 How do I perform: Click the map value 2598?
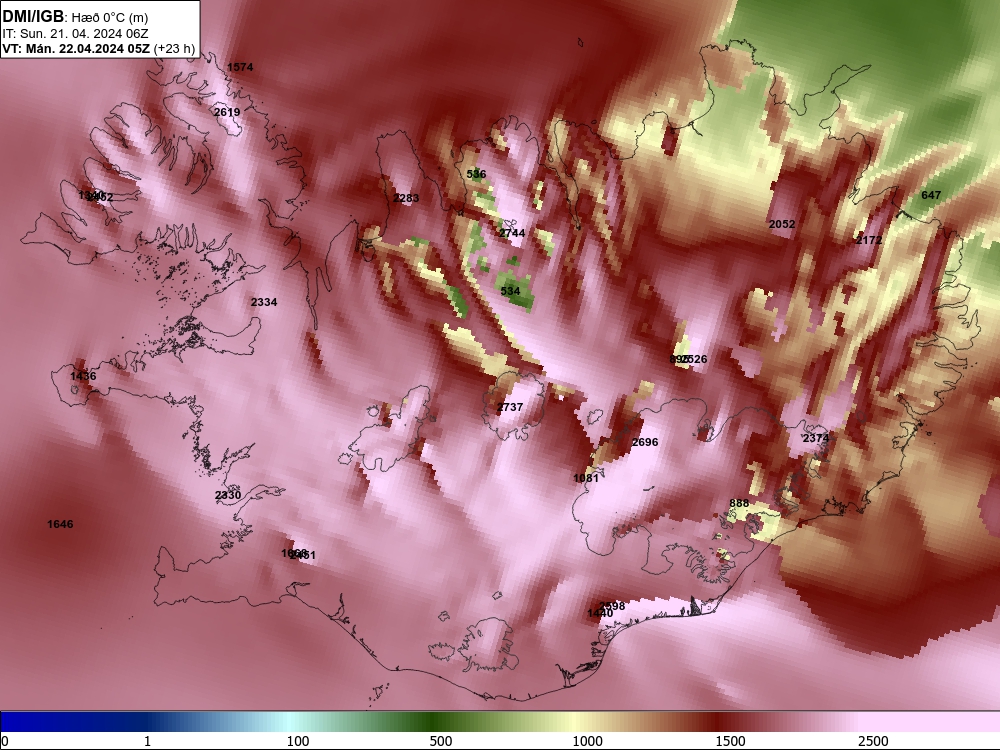point(612,606)
